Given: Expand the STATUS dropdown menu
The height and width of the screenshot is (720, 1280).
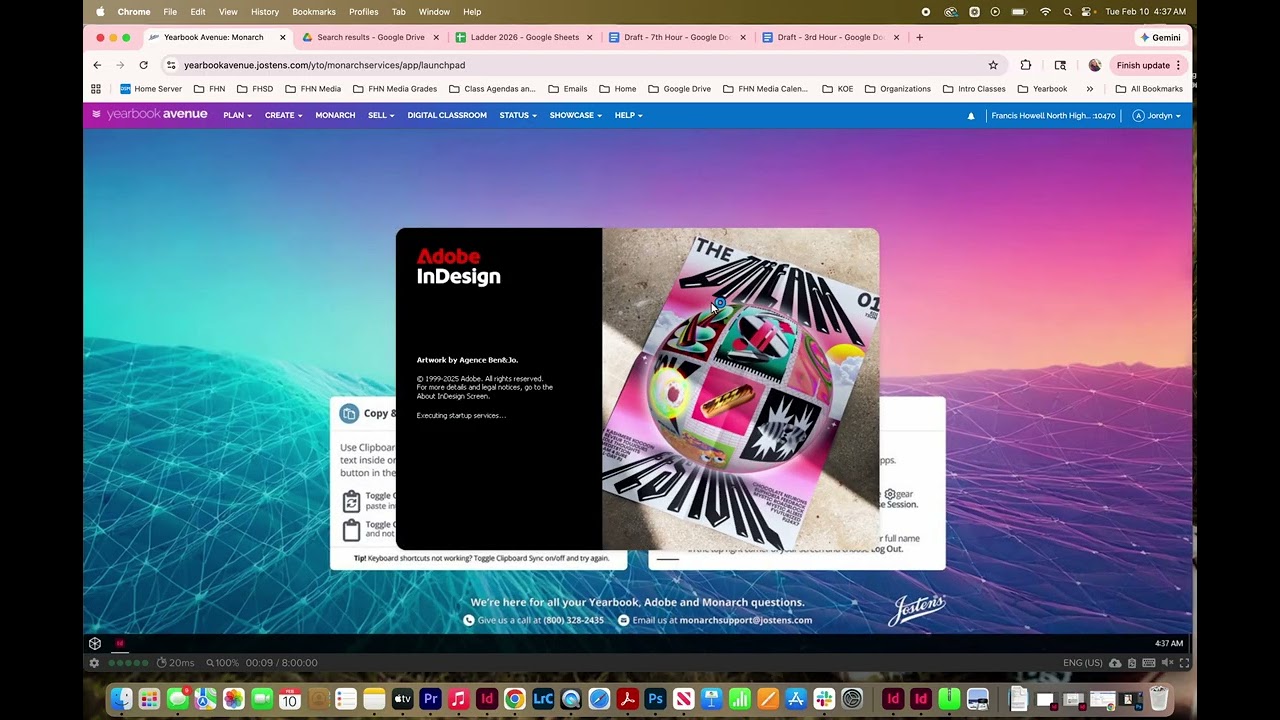Looking at the screenshot, I should pyautogui.click(x=518, y=116).
